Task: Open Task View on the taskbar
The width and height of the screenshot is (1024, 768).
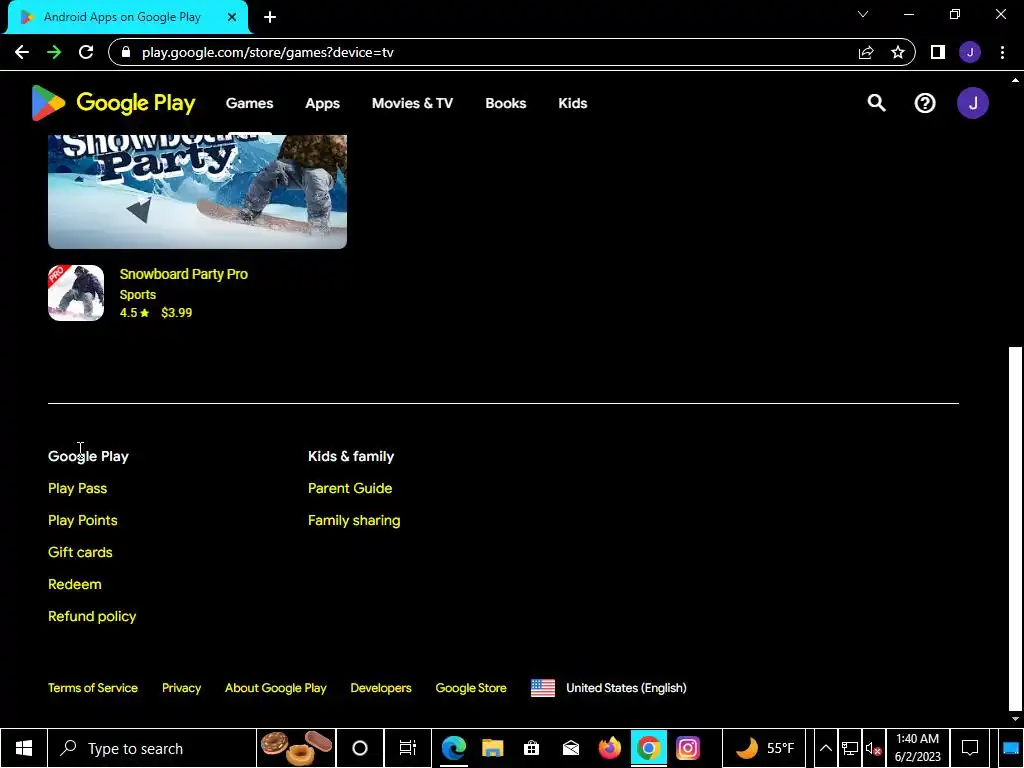Action: [x=408, y=748]
